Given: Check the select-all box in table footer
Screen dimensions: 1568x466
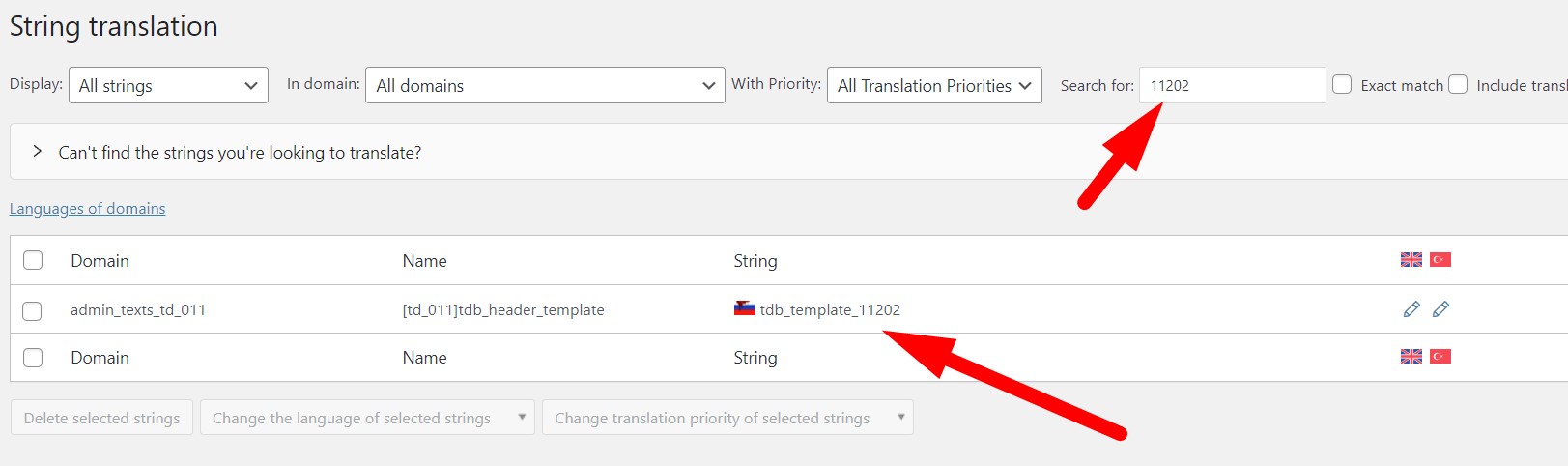Looking at the screenshot, I should [x=33, y=357].
